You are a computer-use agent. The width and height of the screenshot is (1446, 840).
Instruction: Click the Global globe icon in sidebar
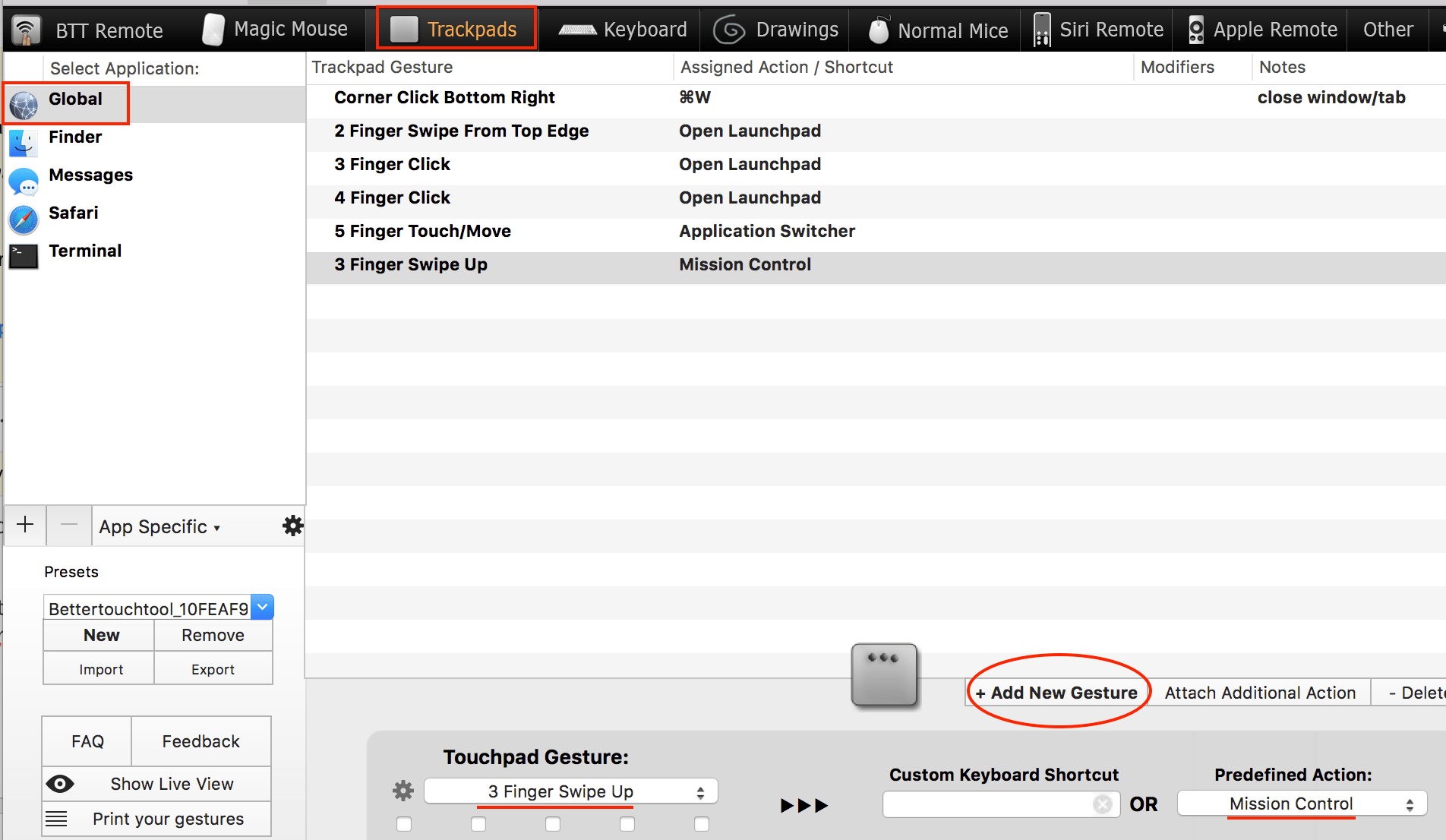coord(23,104)
